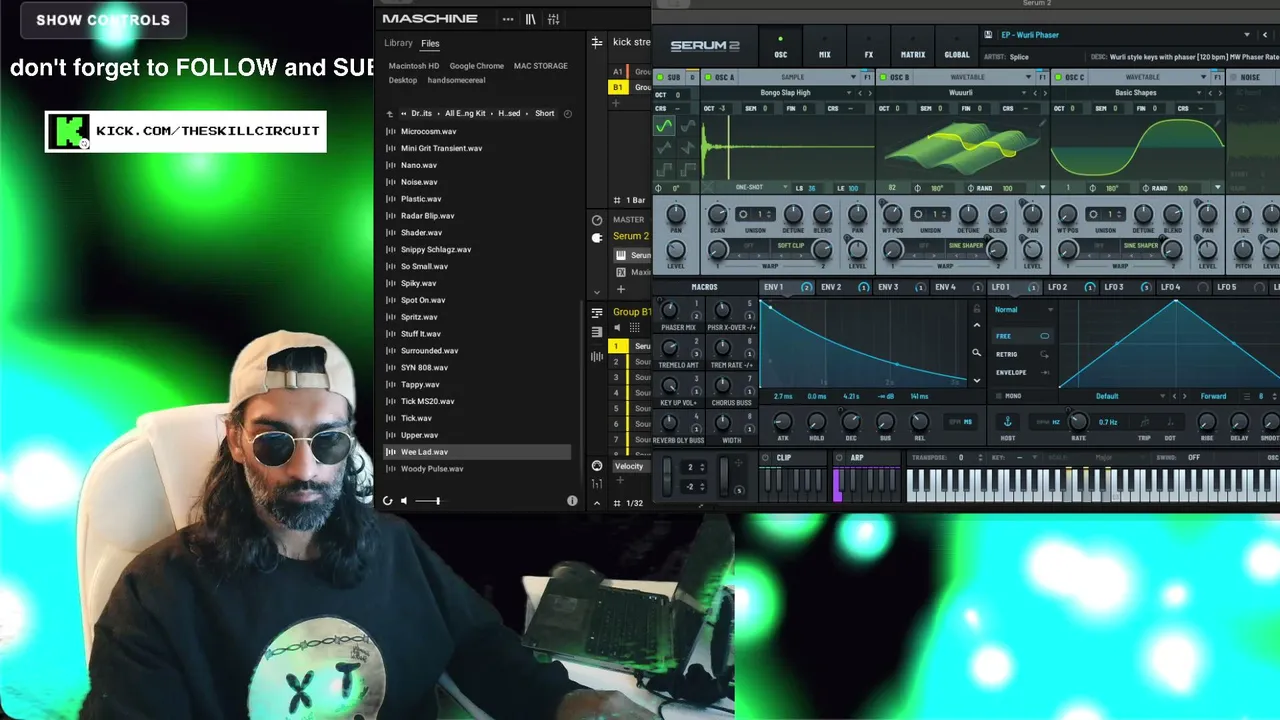The height and width of the screenshot is (720, 1280).
Task: Toggle the ARP power button
Action: [x=840, y=458]
